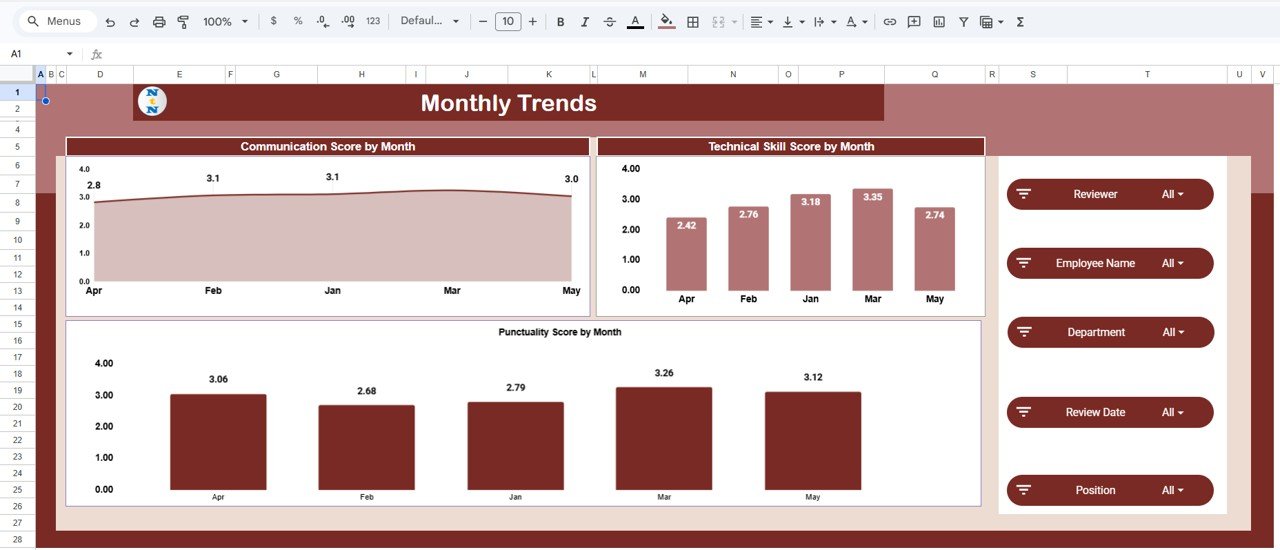
Task: Click the font size field showing 10
Action: pyautogui.click(x=508, y=21)
